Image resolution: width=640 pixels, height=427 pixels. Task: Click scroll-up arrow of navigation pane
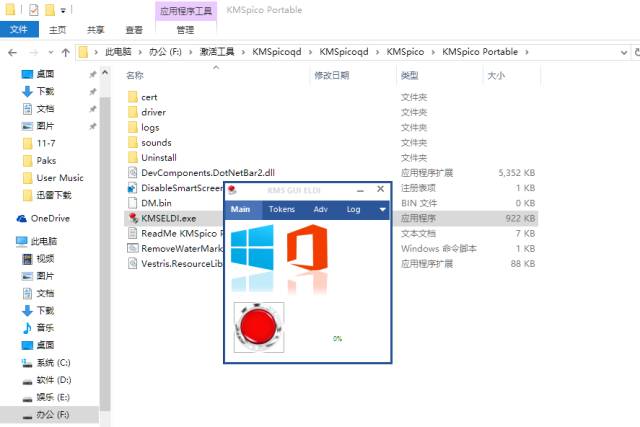pos(105,73)
